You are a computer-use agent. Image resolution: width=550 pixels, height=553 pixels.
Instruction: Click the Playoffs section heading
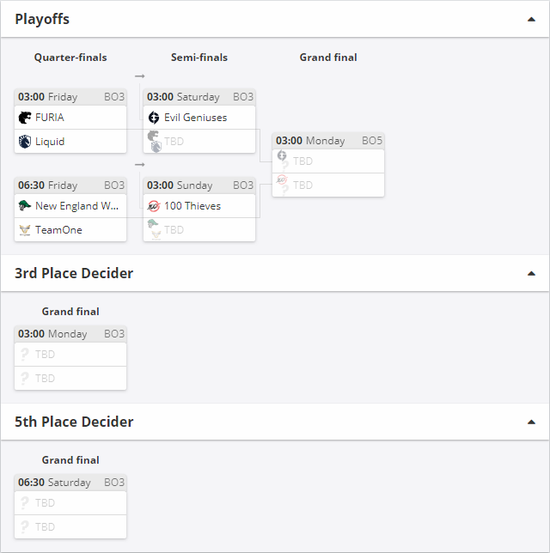pyautogui.click(x=42, y=19)
